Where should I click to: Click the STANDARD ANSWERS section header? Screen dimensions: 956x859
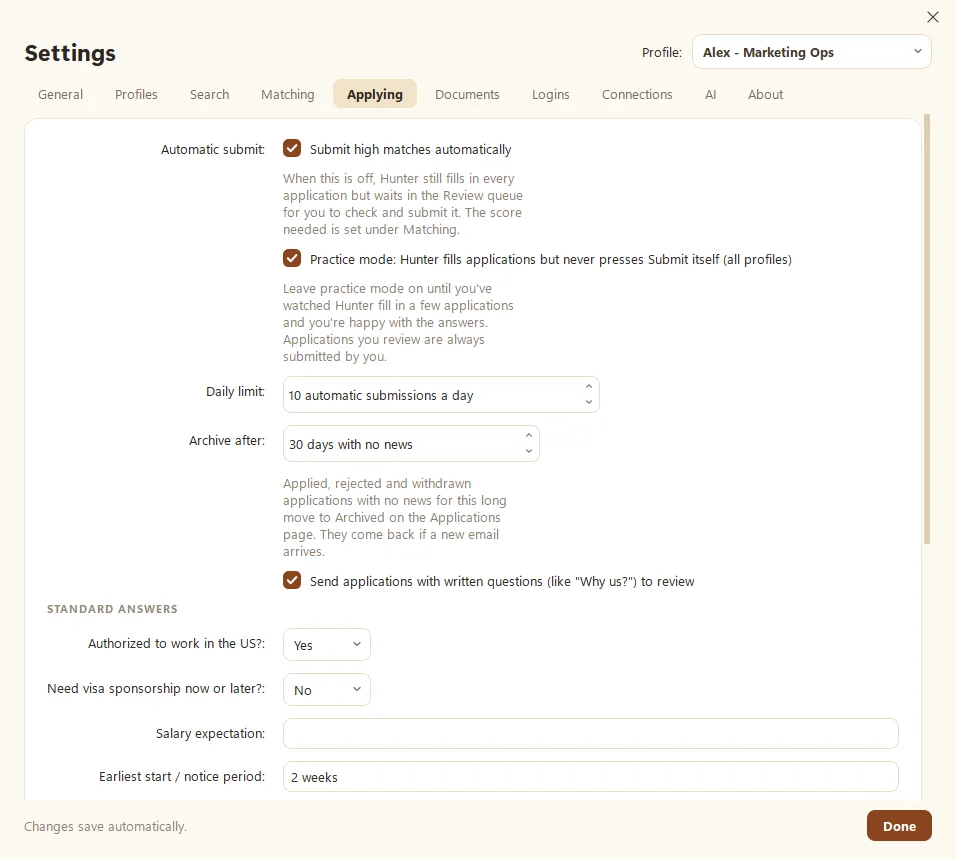pos(112,609)
